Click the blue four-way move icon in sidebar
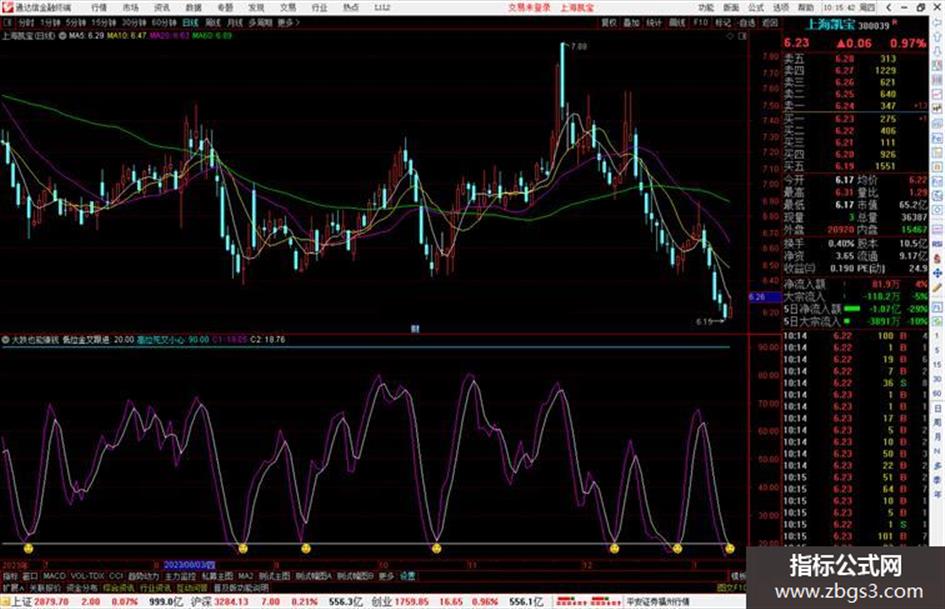Screen dimensions: 945x609 pyautogui.click(x=937, y=273)
